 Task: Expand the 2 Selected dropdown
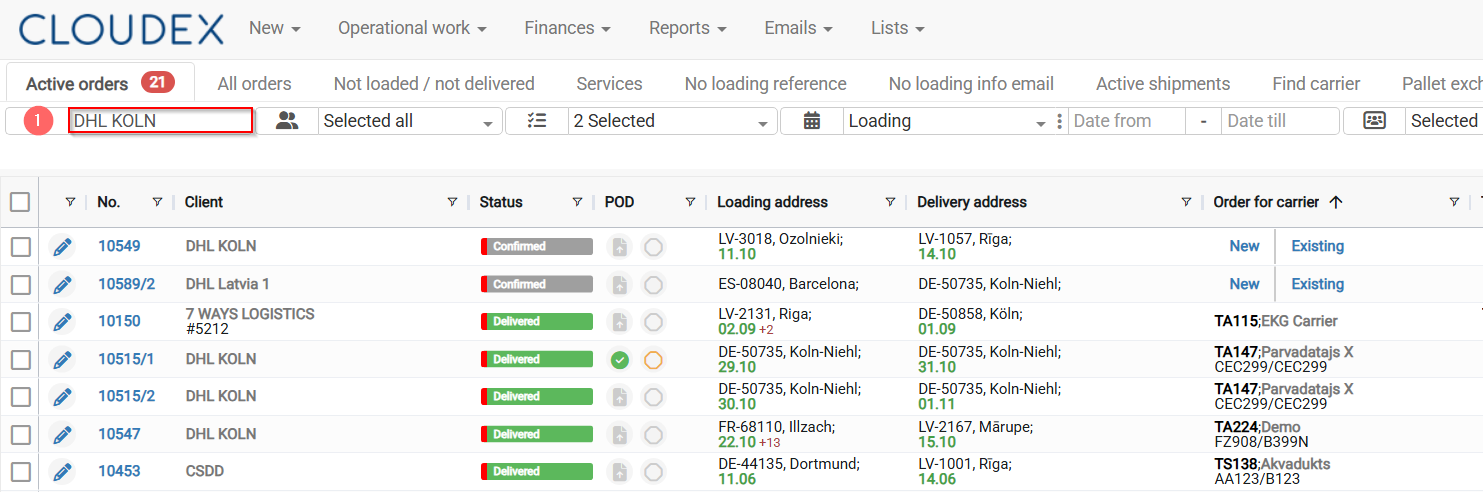tap(673, 121)
